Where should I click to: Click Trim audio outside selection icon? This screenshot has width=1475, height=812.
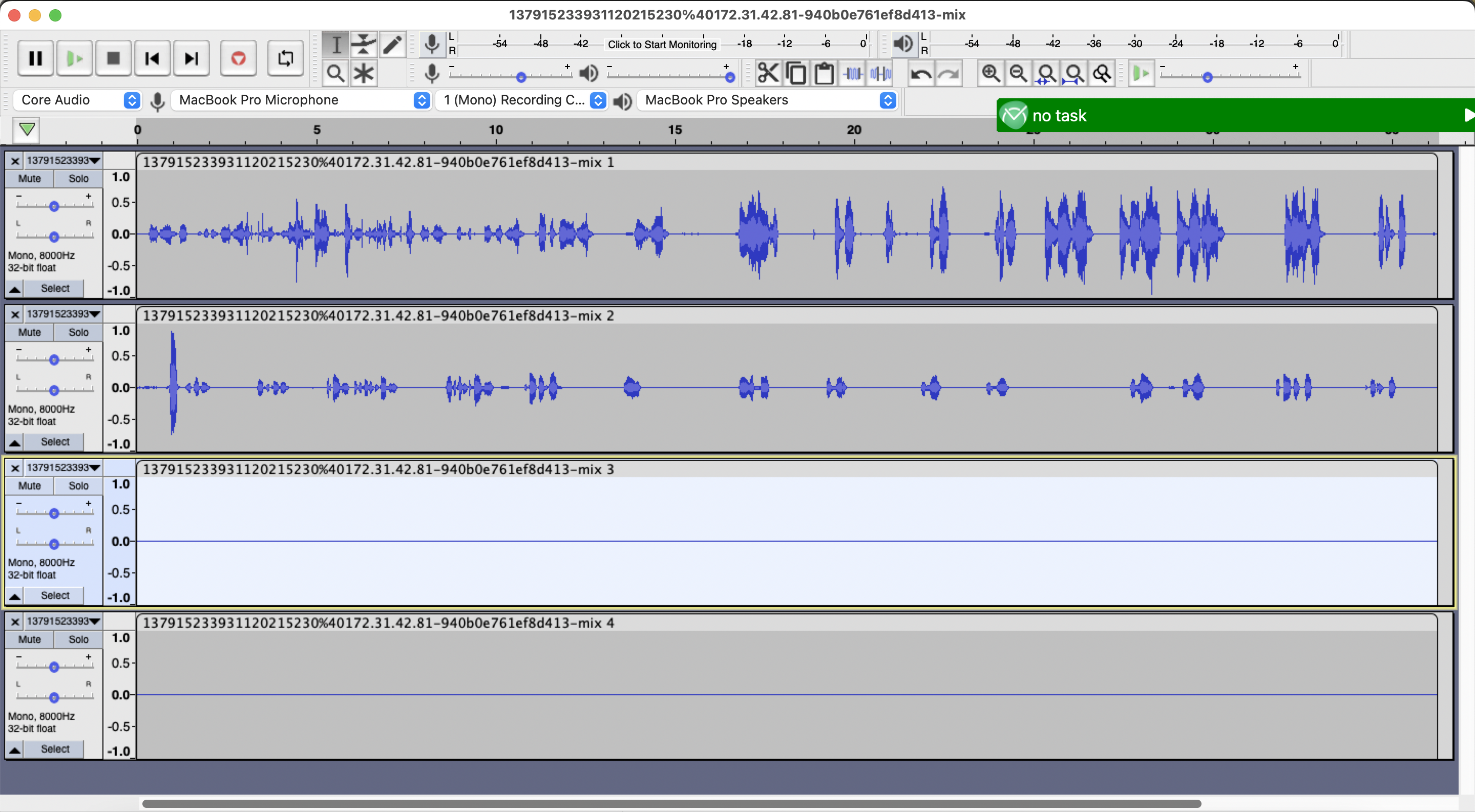pos(853,73)
